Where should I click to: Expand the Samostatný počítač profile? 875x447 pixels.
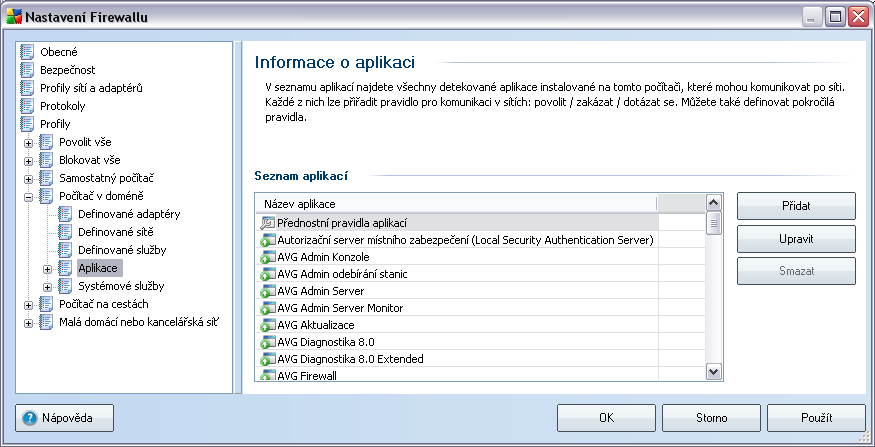click(28, 179)
